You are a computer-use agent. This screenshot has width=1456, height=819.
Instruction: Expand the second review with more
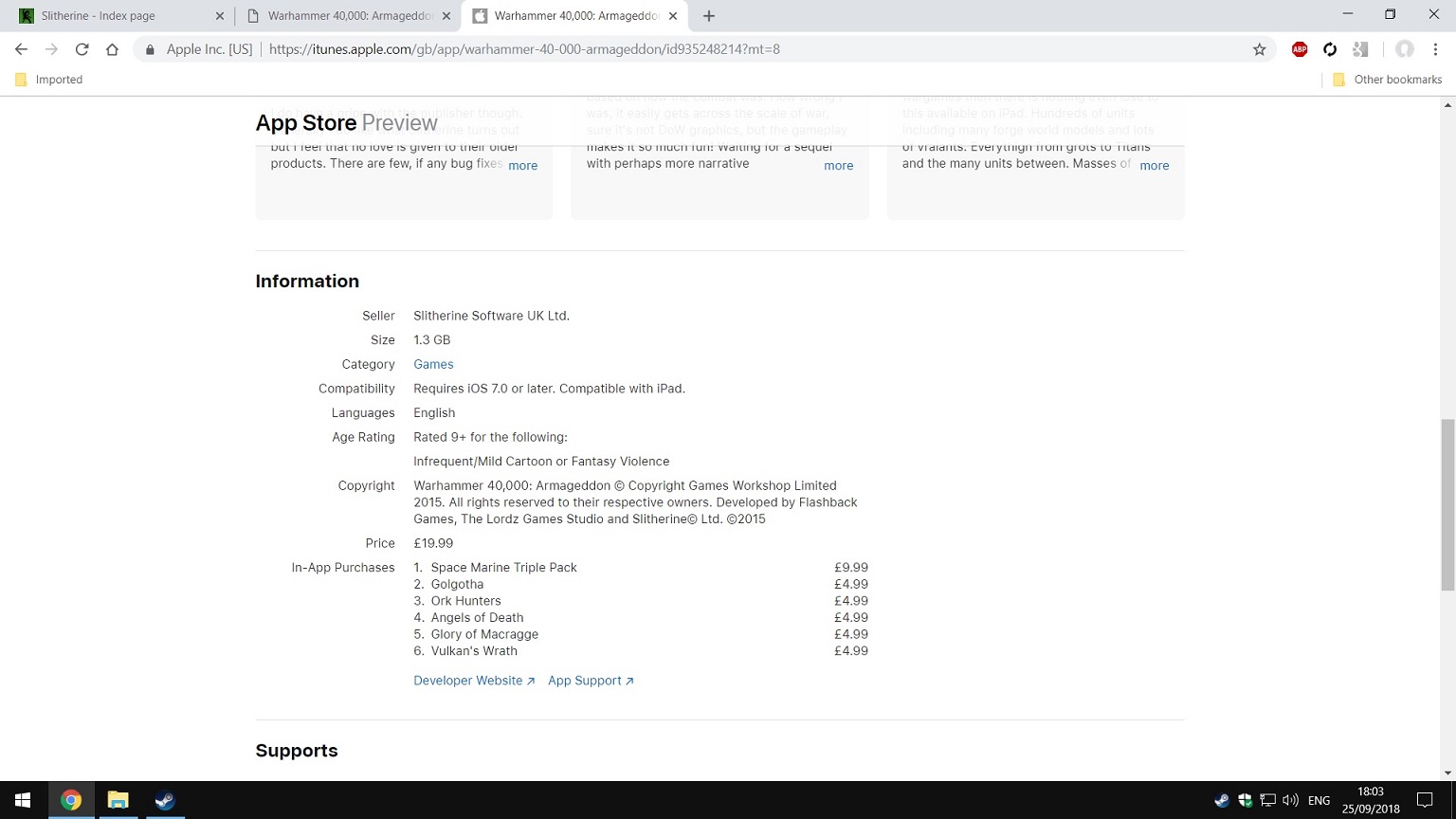point(838,165)
